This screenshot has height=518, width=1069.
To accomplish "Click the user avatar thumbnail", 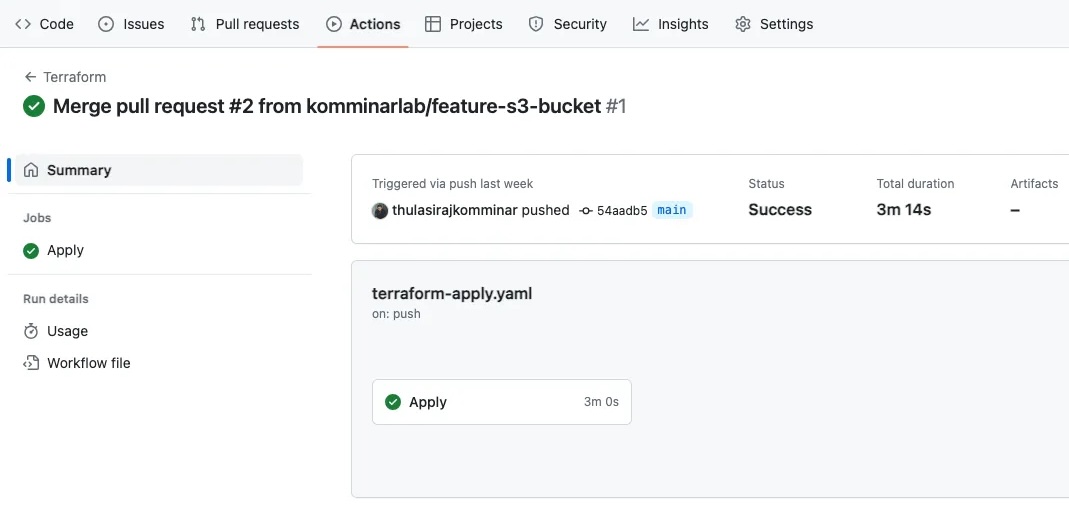I will coord(380,211).
